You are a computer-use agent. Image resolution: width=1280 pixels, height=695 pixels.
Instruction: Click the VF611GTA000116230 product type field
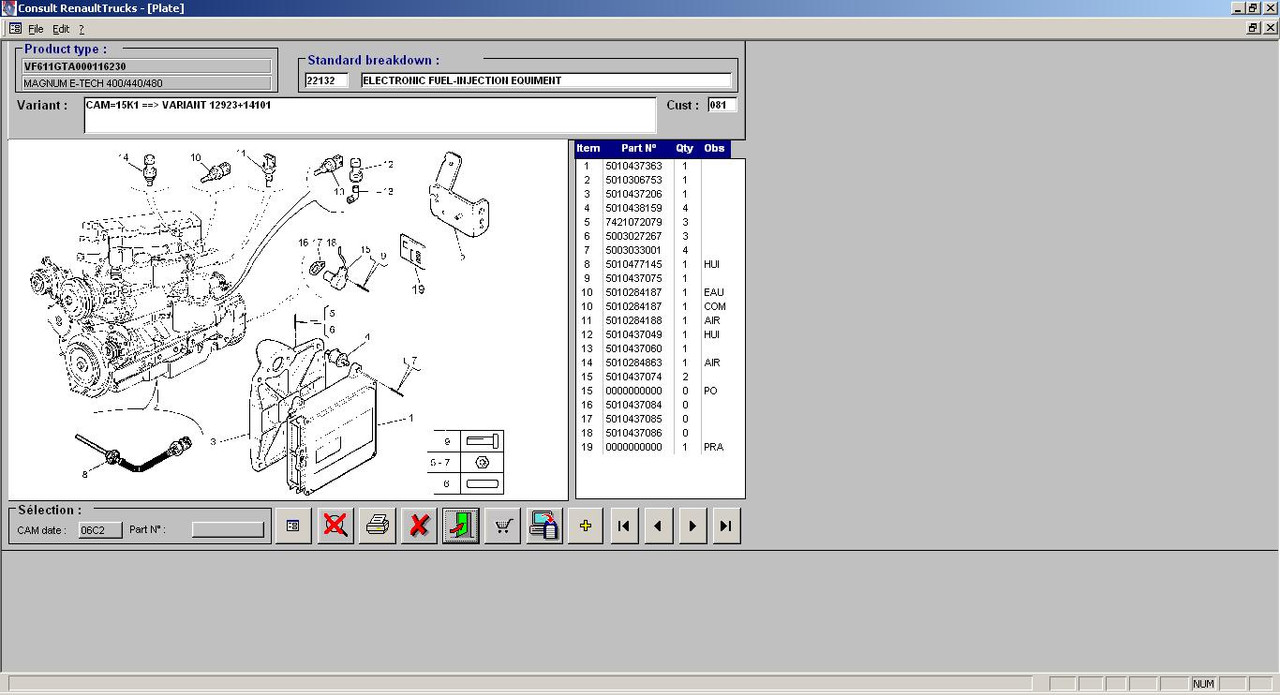[147, 66]
